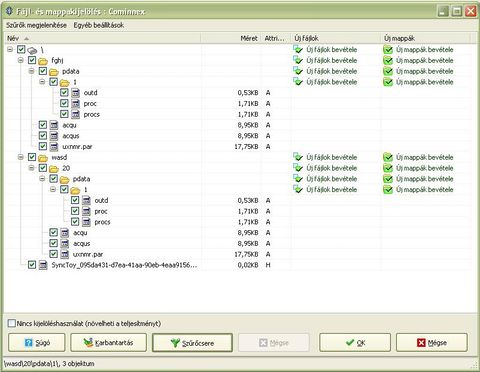
Task: Open 'Egyéb beállítások' menu
Action: click(x=99, y=25)
